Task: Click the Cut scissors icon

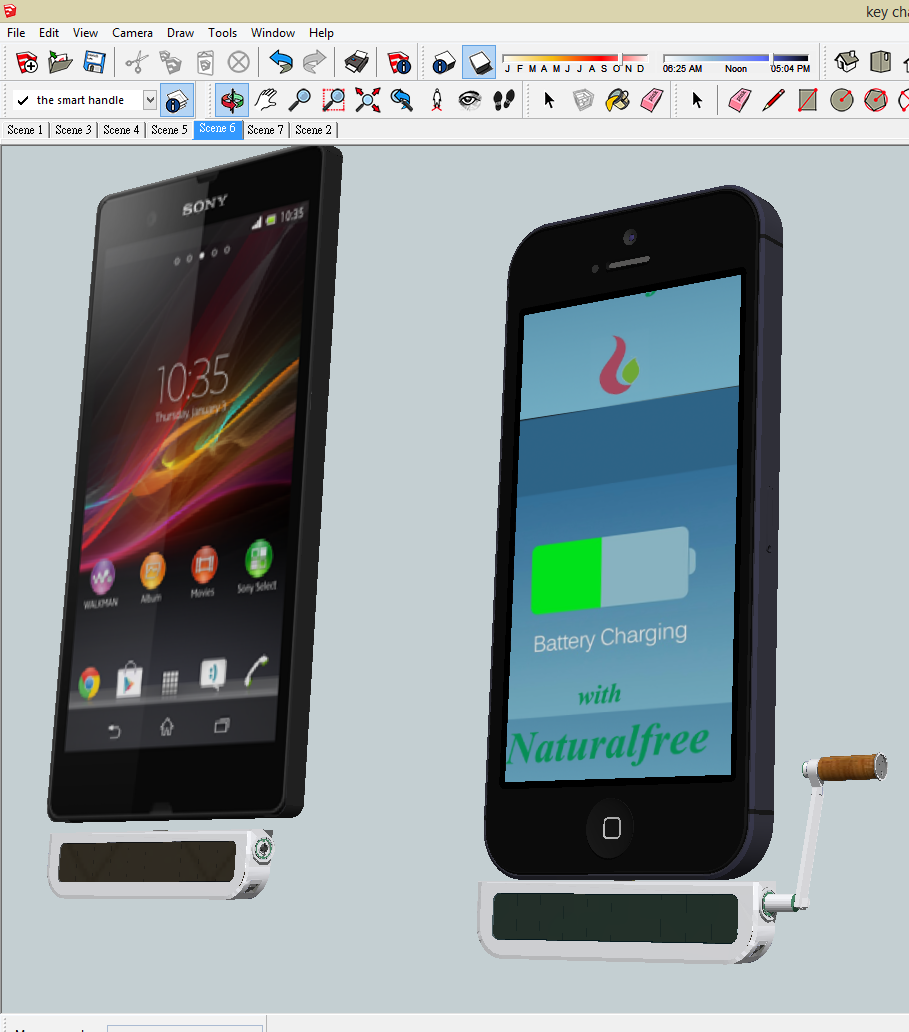Action: click(136, 63)
